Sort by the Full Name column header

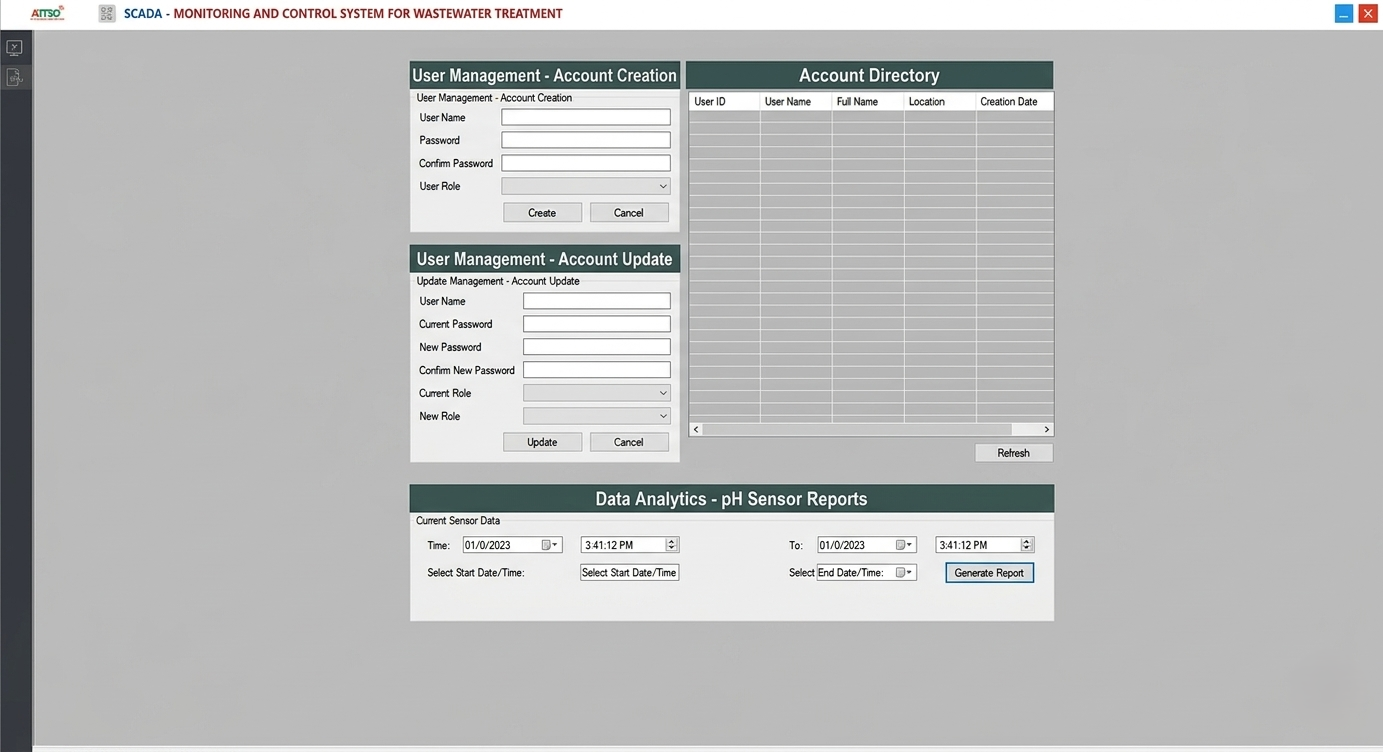tap(868, 102)
